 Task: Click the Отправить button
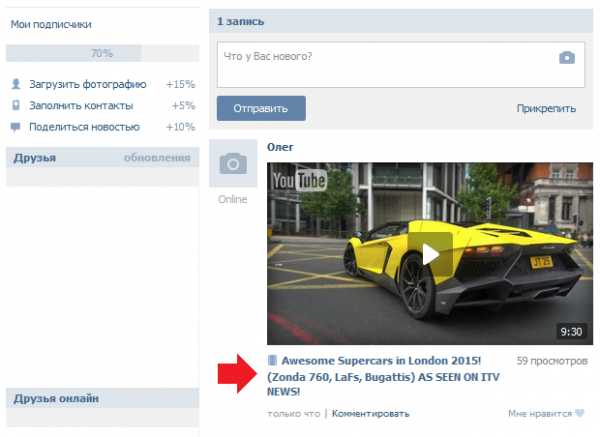(x=261, y=108)
